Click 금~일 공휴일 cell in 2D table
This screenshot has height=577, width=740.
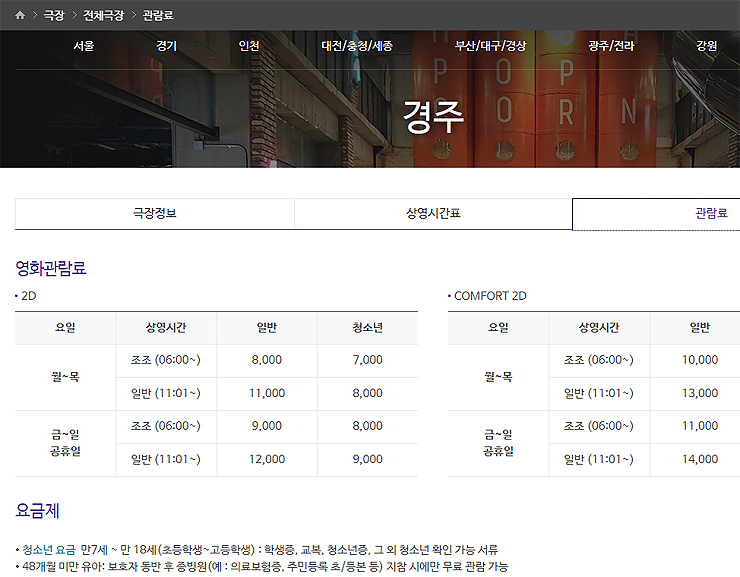pyautogui.click(x=65, y=443)
